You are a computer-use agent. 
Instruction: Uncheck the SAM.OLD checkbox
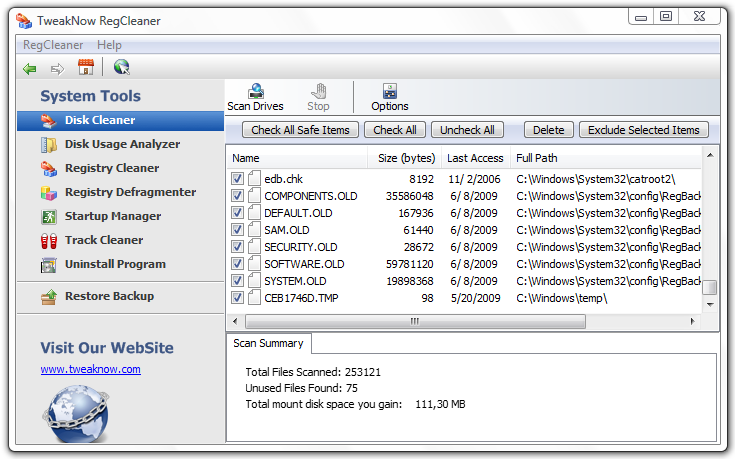[x=237, y=230]
